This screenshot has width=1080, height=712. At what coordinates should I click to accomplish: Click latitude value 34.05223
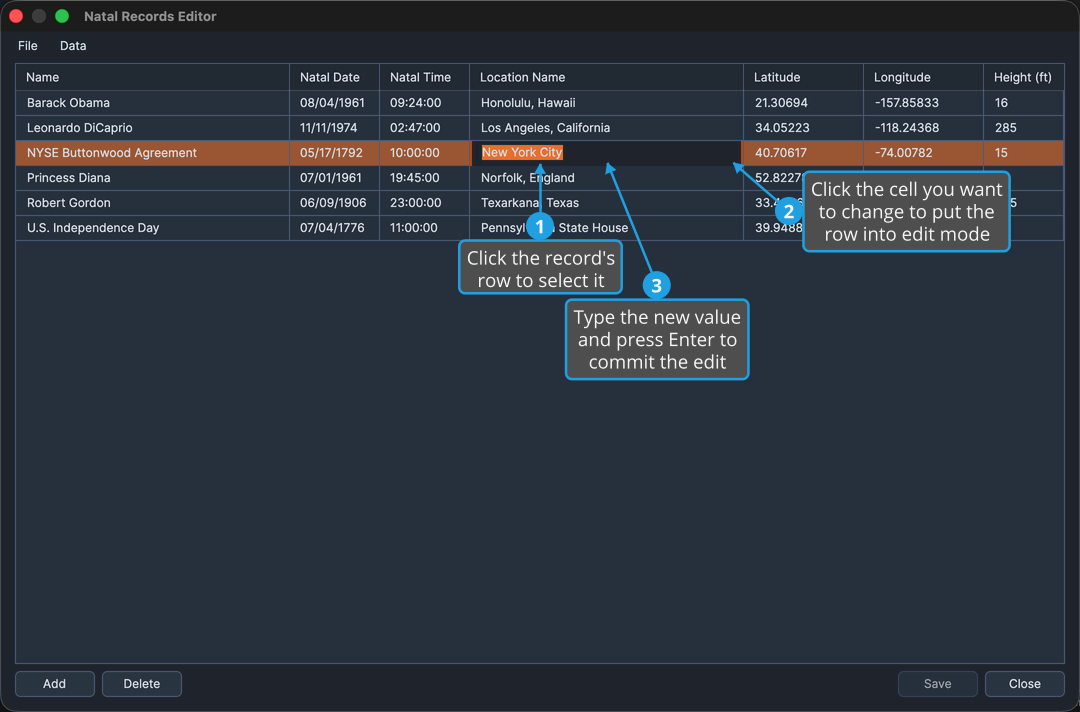[803, 128]
